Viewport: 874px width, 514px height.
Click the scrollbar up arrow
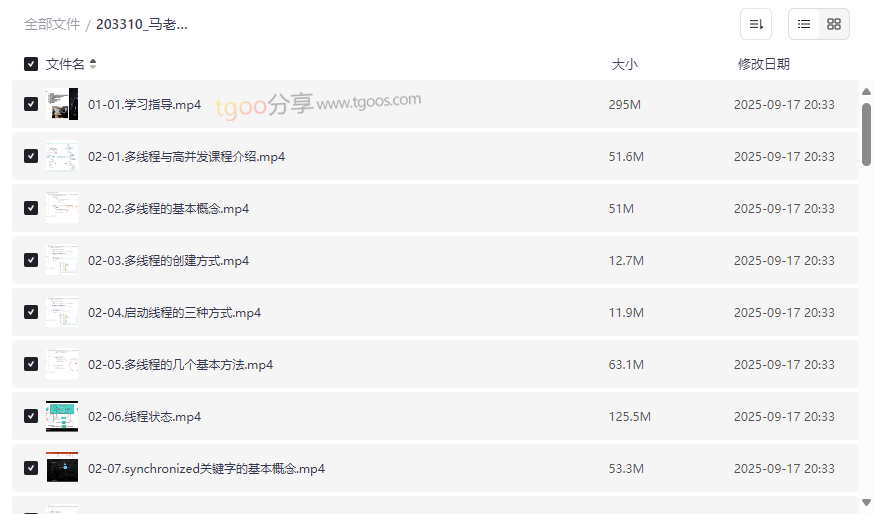pyautogui.click(x=866, y=92)
